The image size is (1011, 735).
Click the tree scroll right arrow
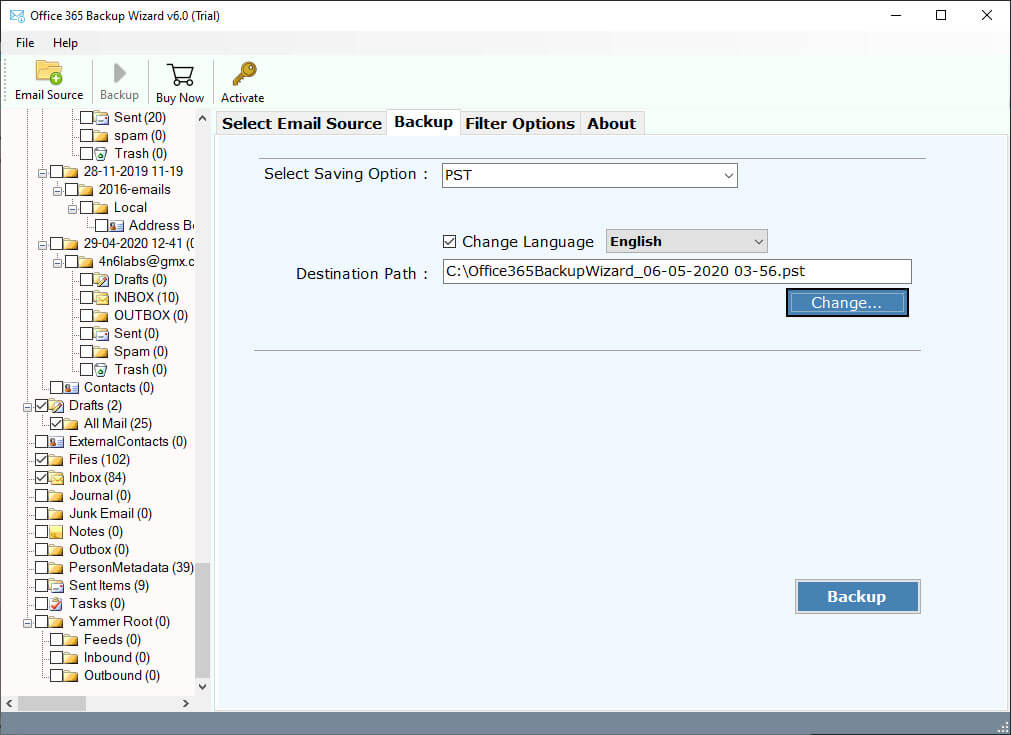[x=186, y=703]
